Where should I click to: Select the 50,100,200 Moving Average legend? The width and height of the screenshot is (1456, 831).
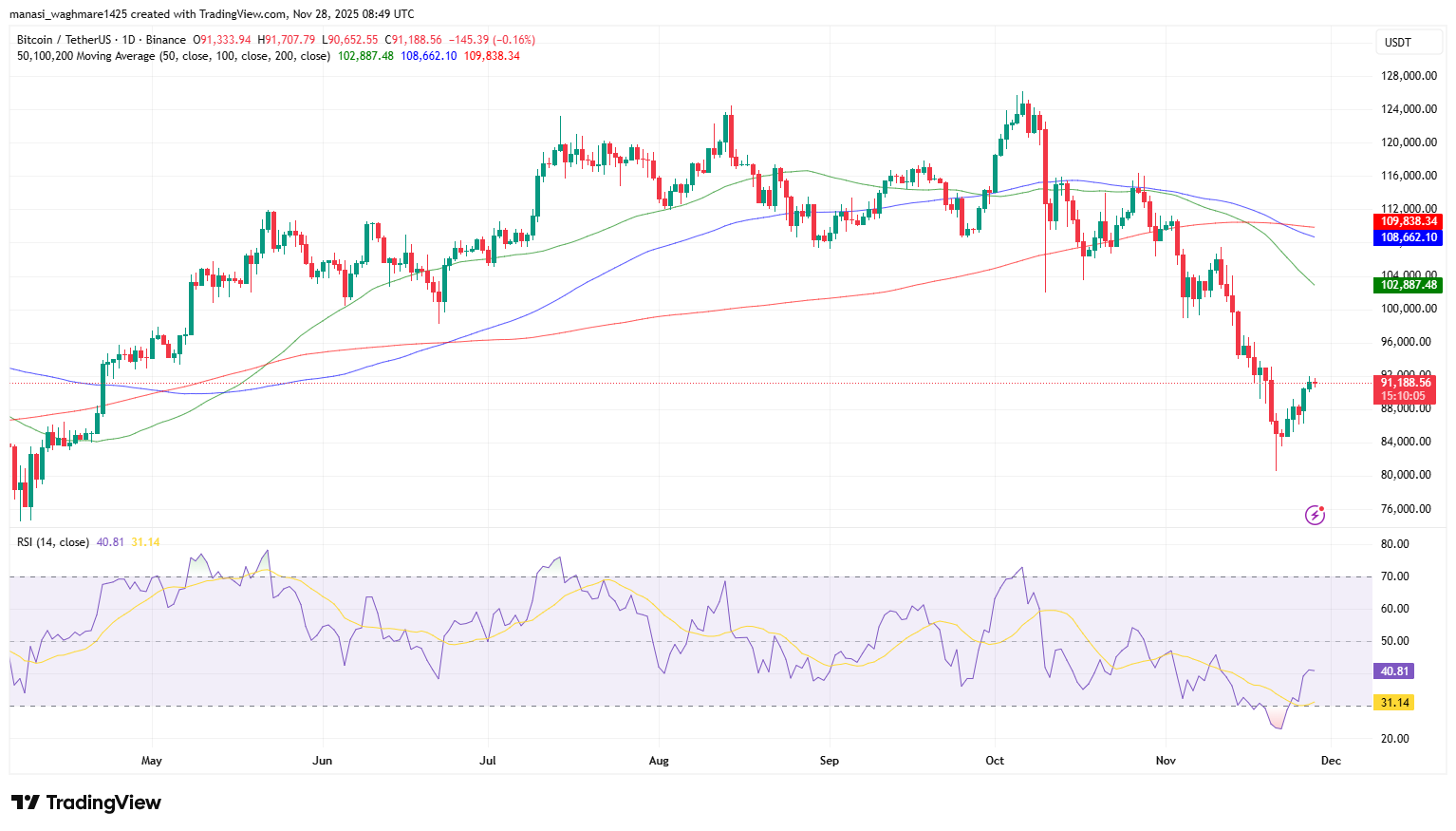pos(174,56)
